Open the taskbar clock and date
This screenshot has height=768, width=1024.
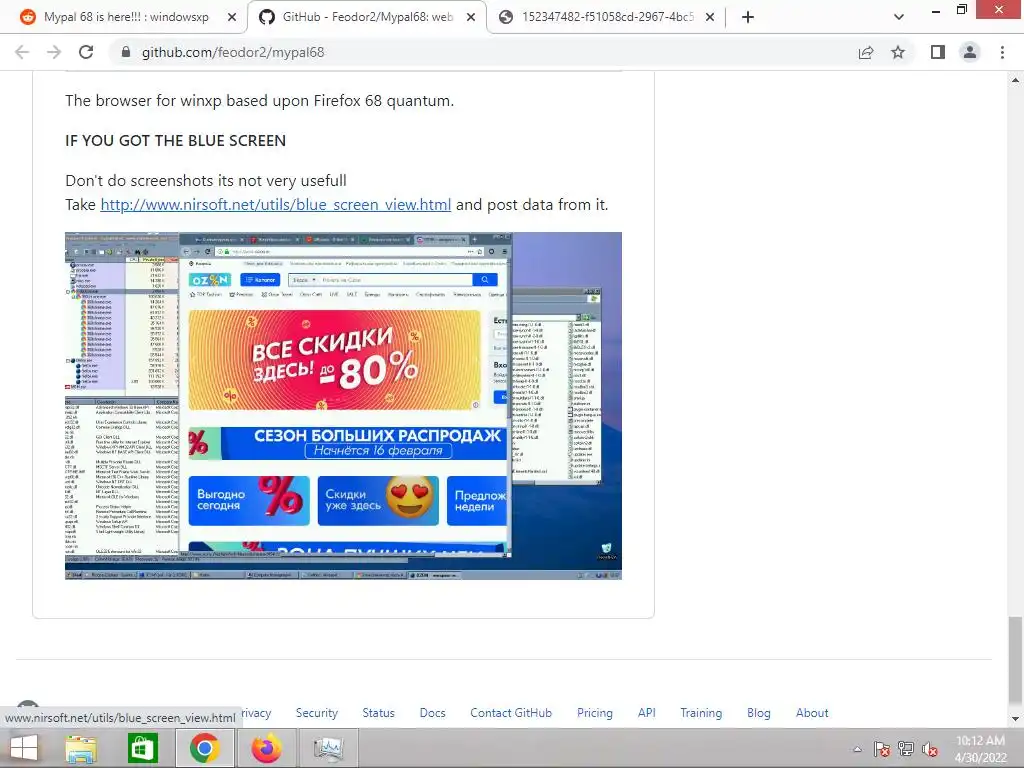pyautogui.click(x=980, y=749)
